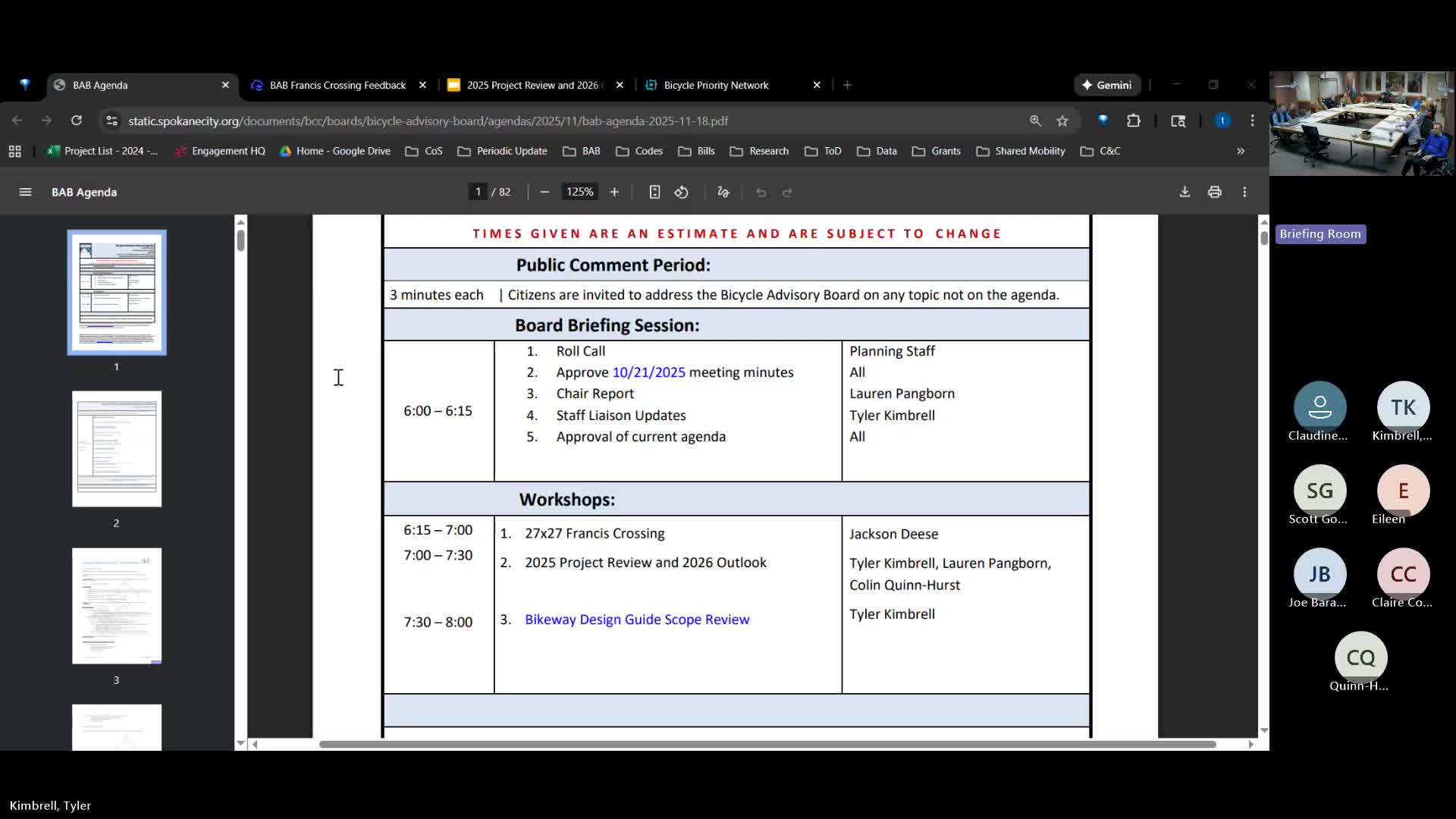Select page 2 thumbnail in sidebar
Image resolution: width=1456 pixels, height=819 pixels.
(117, 449)
